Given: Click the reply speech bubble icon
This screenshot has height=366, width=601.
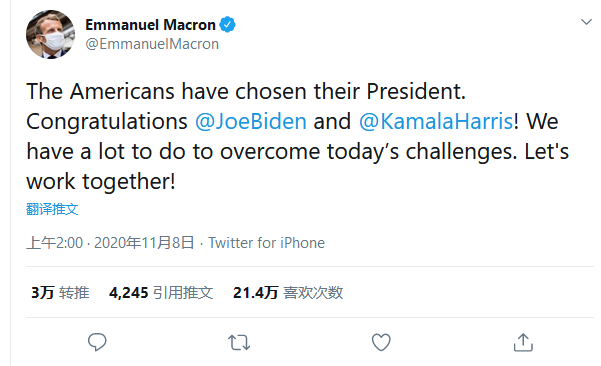Looking at the screenshot, I should click(97, 342).
